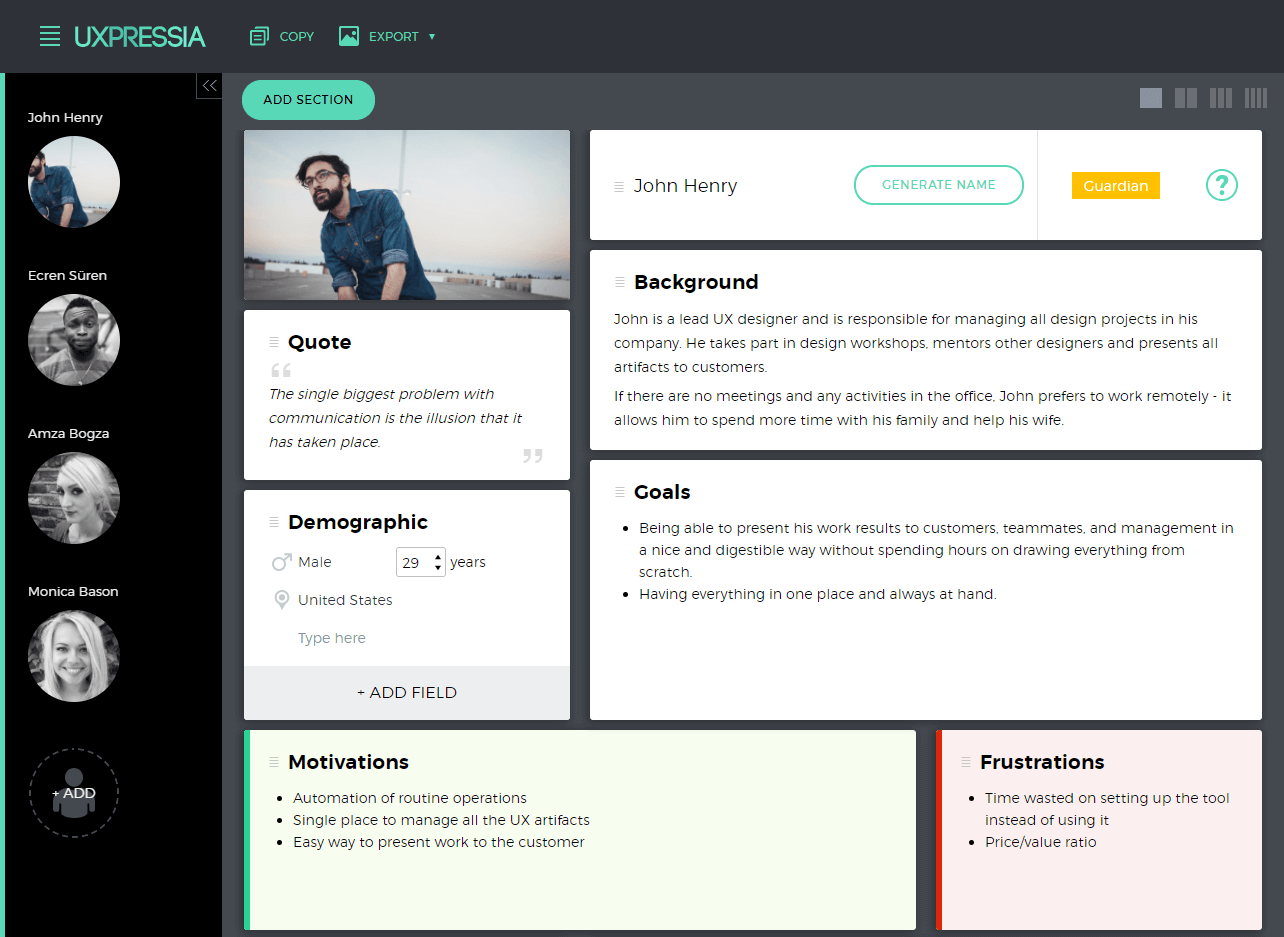
Task: Click the Guardian personality tag
Action: coord(1116,186)
